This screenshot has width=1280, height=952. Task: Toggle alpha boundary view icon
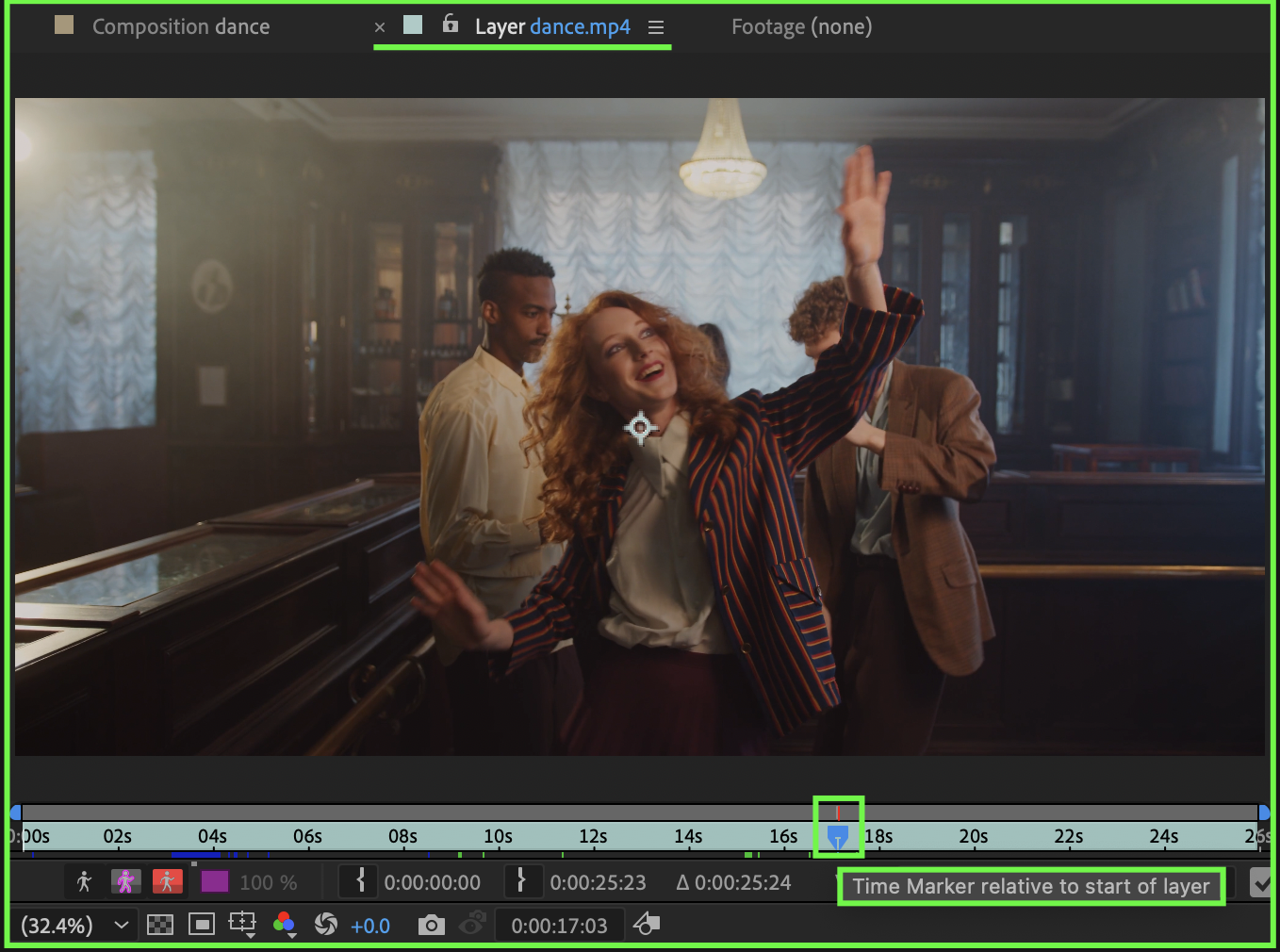[x=125, y=881]
